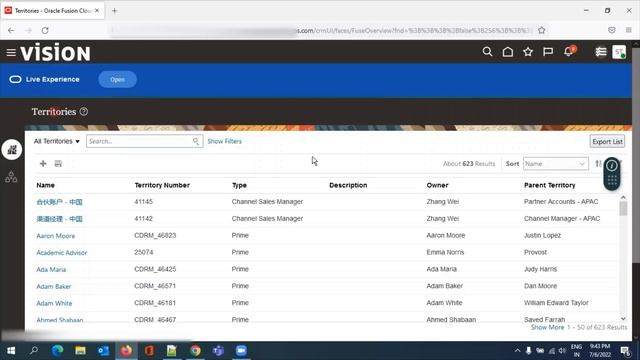Viewport: 640px width, 360px height.
Task: Open the territory link with number 41142
Action: coord(59,219)
